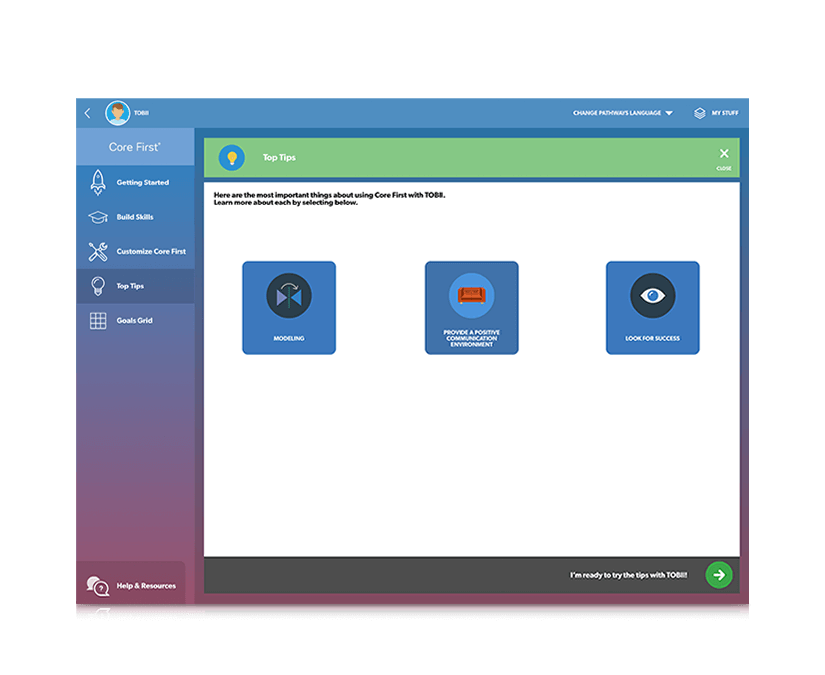Close the Top Tips panel
Image resolution: width=825 pixels, height=675 pixels.
[724, 154]
